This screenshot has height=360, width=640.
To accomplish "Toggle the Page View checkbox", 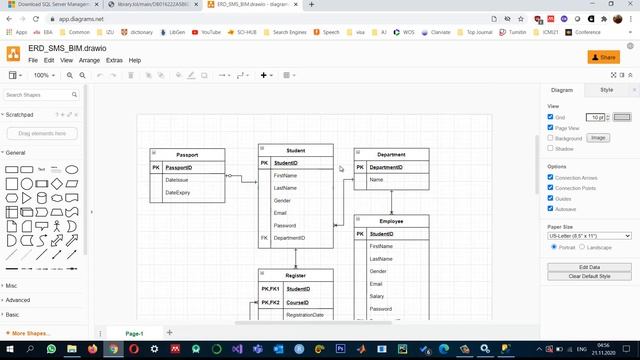I will [x=550, y=127].
